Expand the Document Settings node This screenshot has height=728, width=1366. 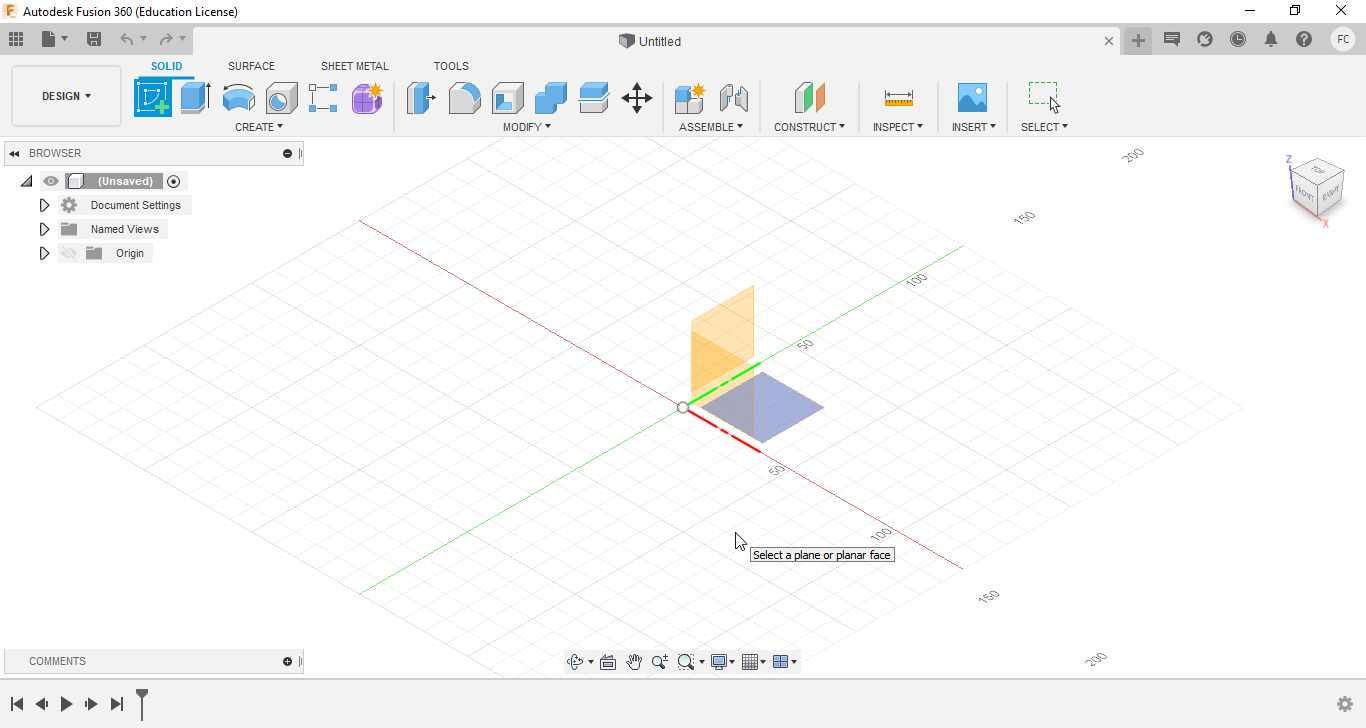click(x=44, y=205)
